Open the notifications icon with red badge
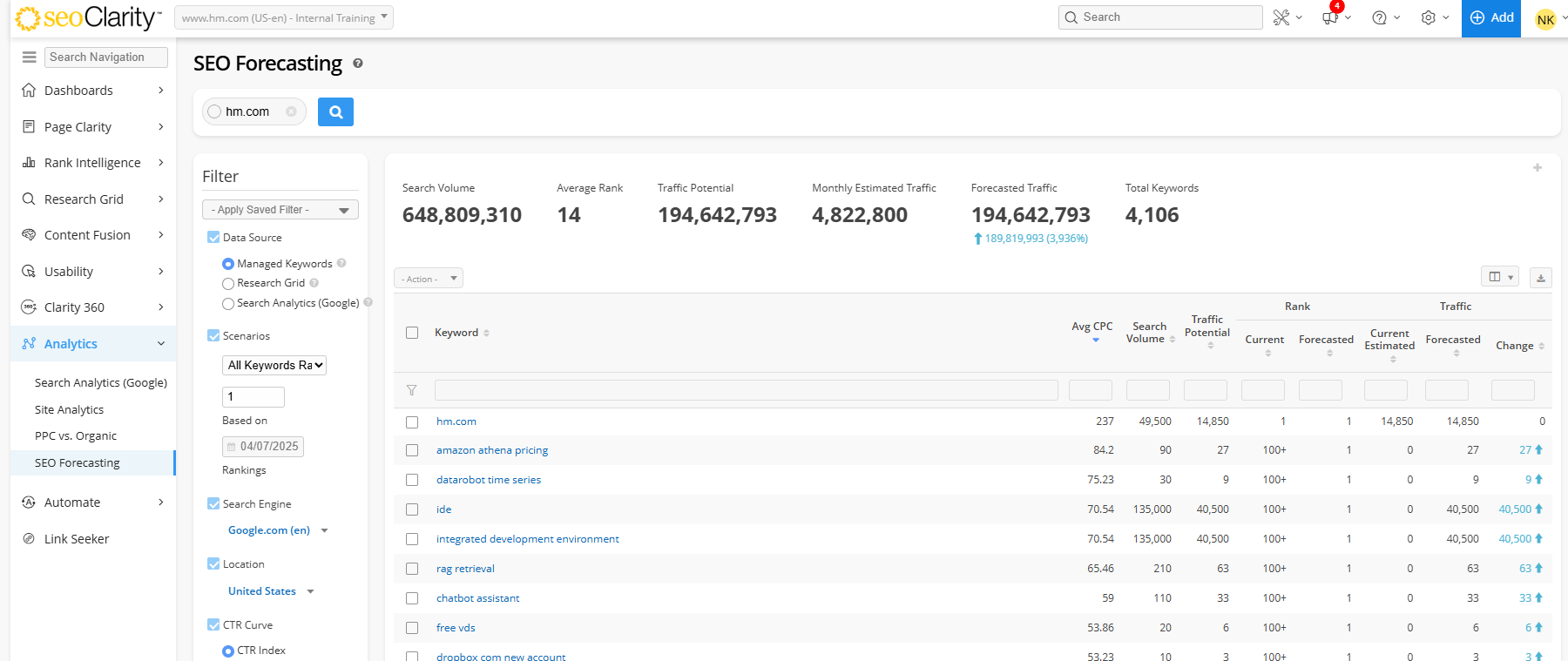This screenshot has width=1568, height=661. [1330, 17]
